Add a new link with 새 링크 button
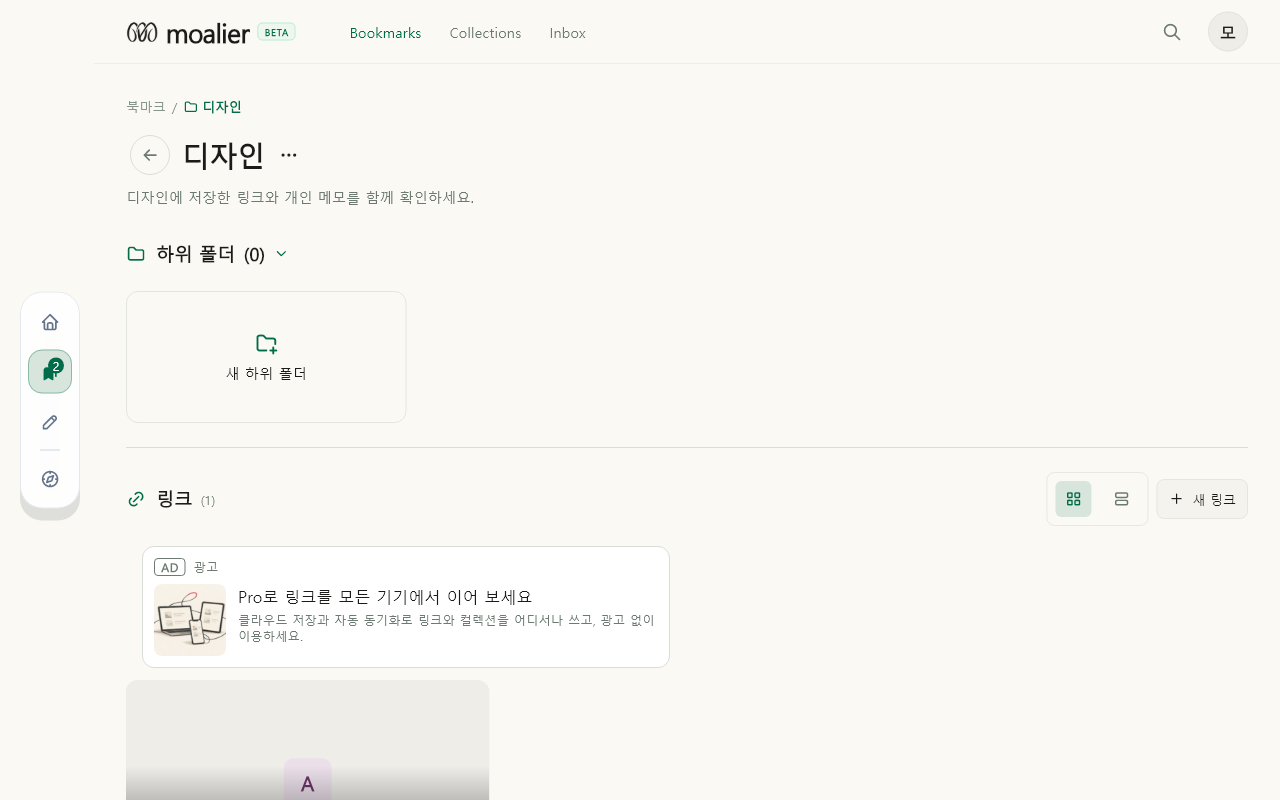1280x800 pixels. [x=1202, y=499]
